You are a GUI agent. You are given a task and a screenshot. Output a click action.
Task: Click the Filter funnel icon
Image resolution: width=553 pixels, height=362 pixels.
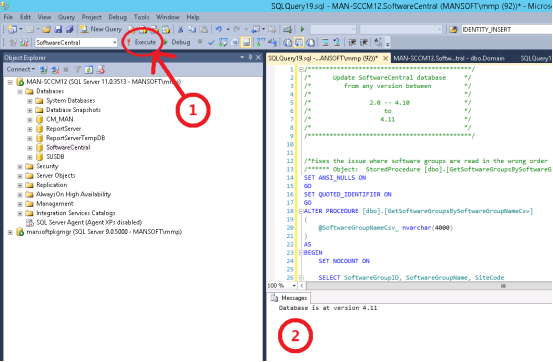click(77, 70)
